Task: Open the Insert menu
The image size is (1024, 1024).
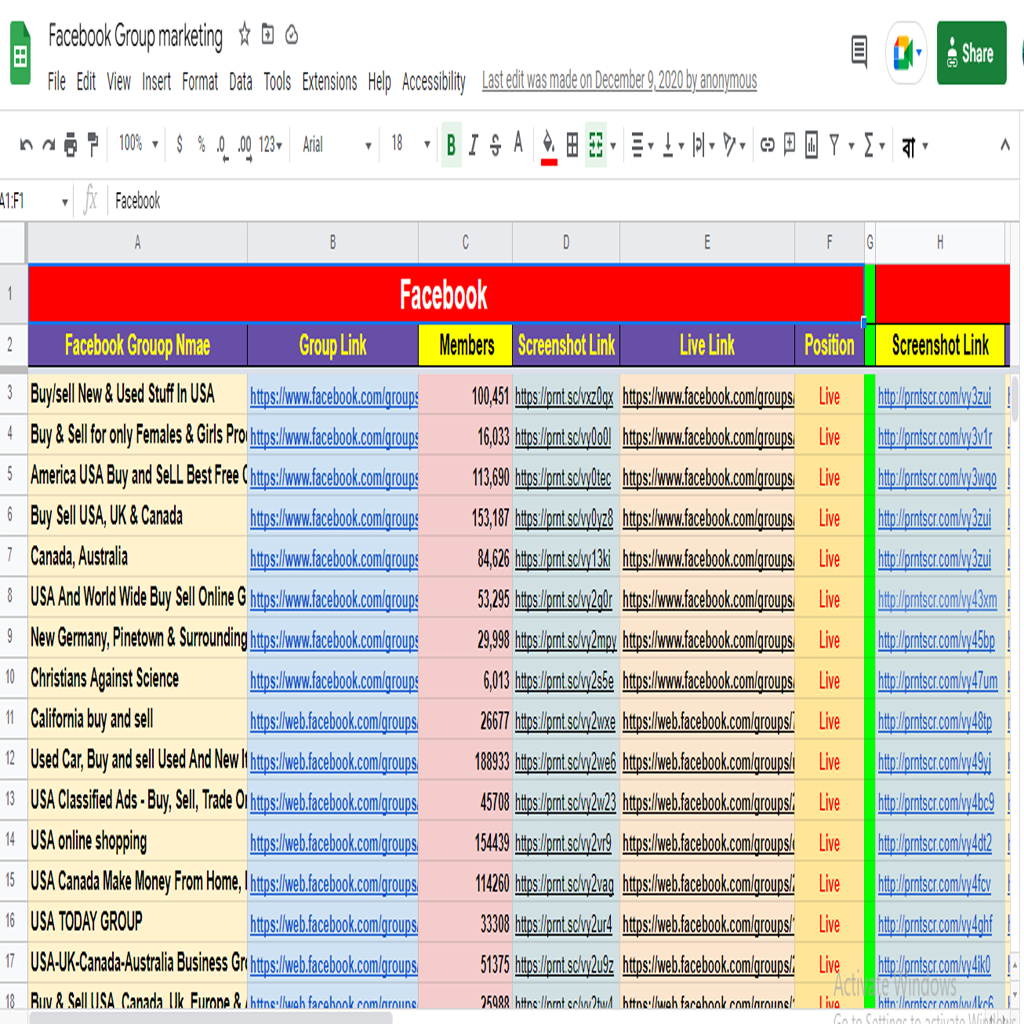Action: (x=156, y=82)
